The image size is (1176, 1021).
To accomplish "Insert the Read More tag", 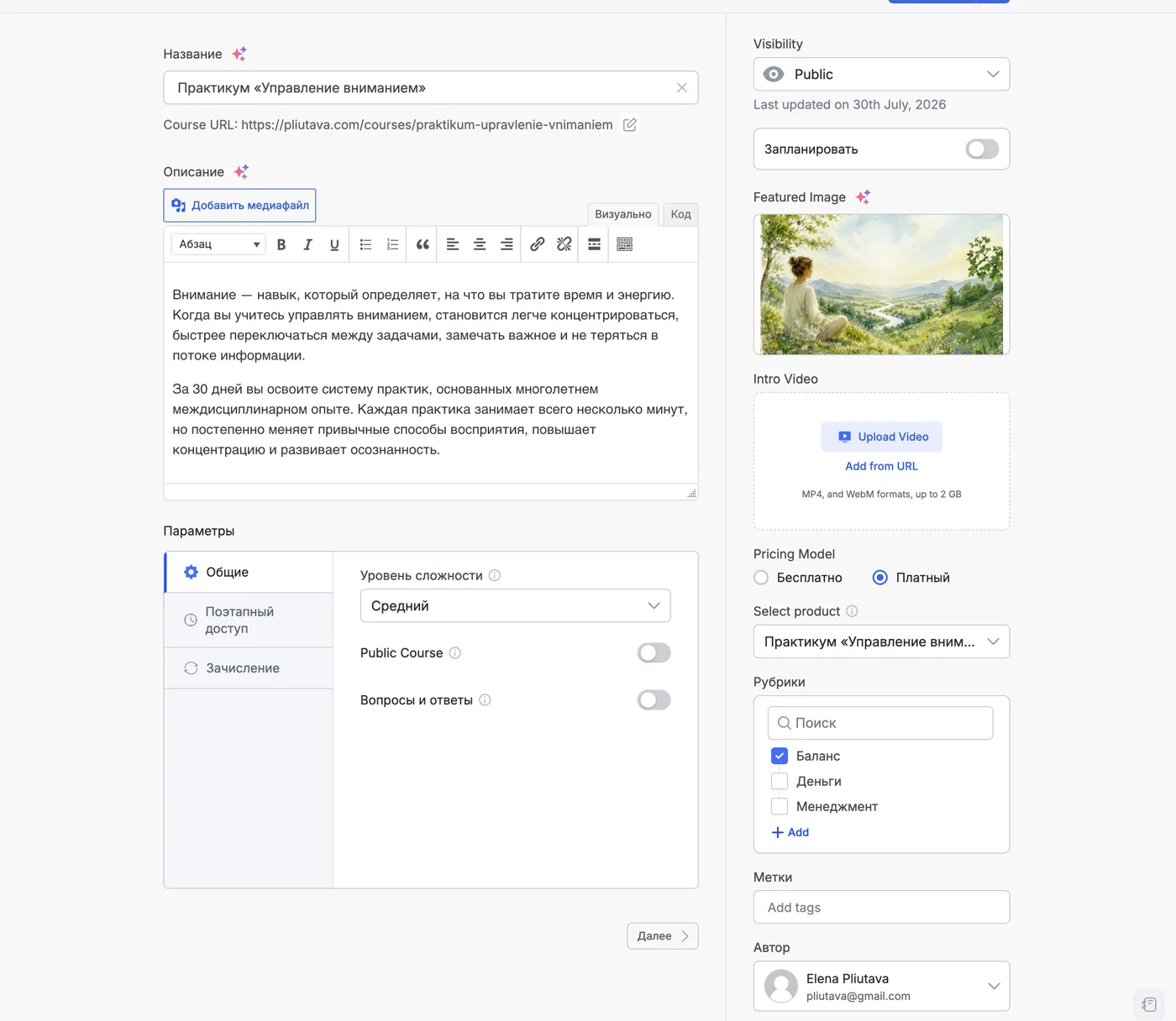I will (x=594, y=244).
